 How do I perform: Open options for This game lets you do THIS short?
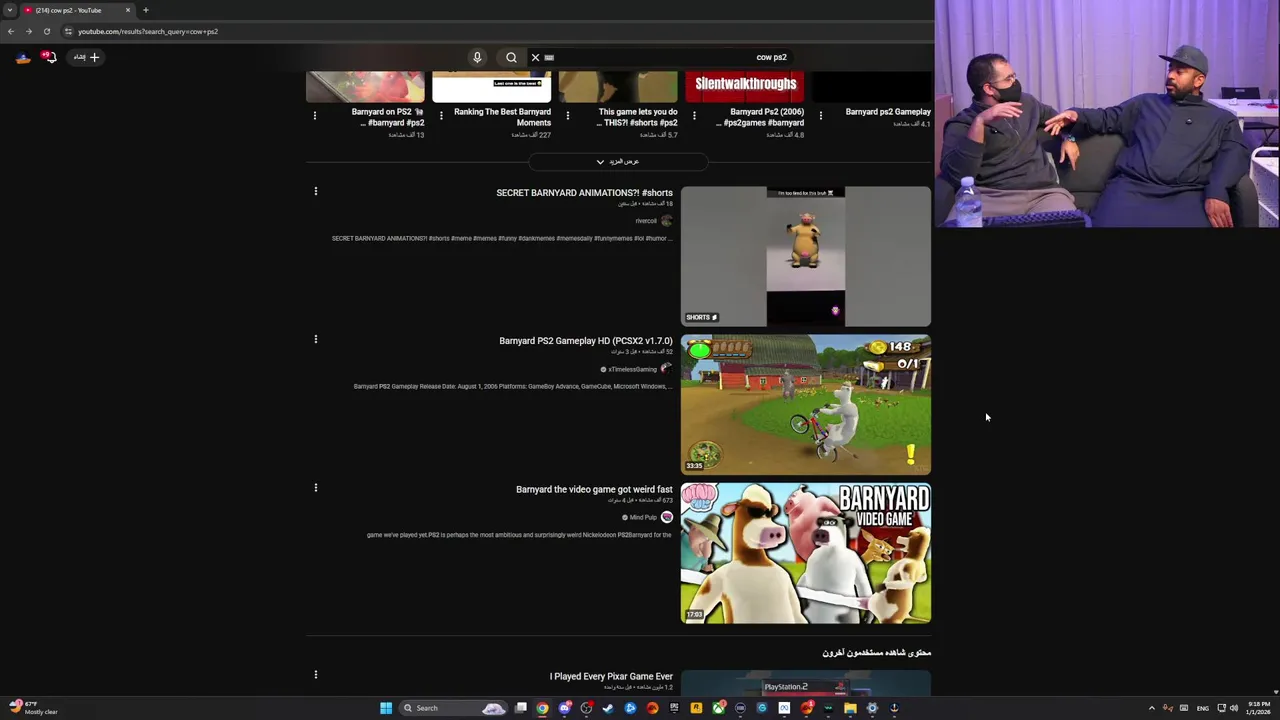pyautogui.click(x=568, y=115)
